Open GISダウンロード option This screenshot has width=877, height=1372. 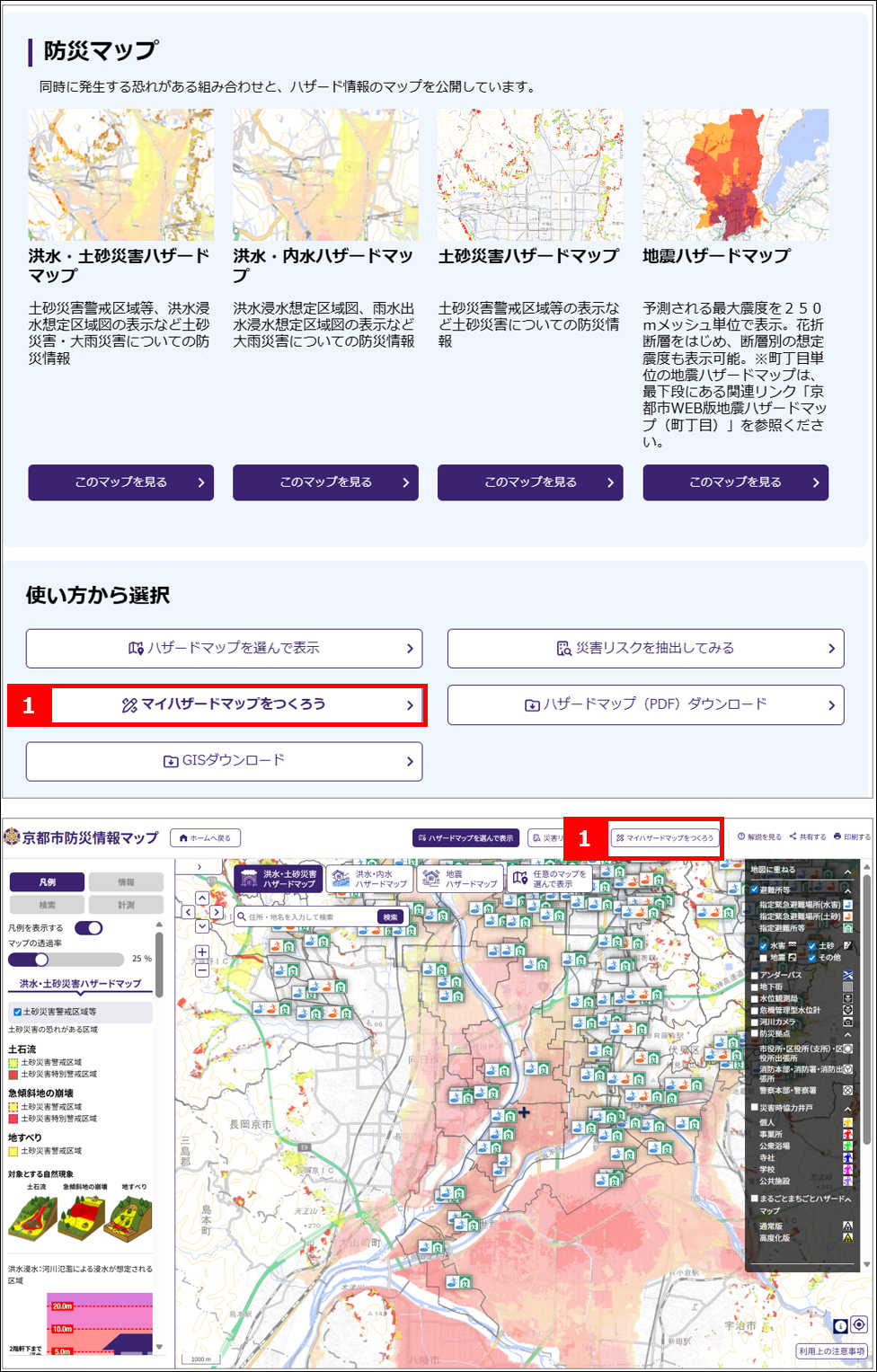pos(224,761)
